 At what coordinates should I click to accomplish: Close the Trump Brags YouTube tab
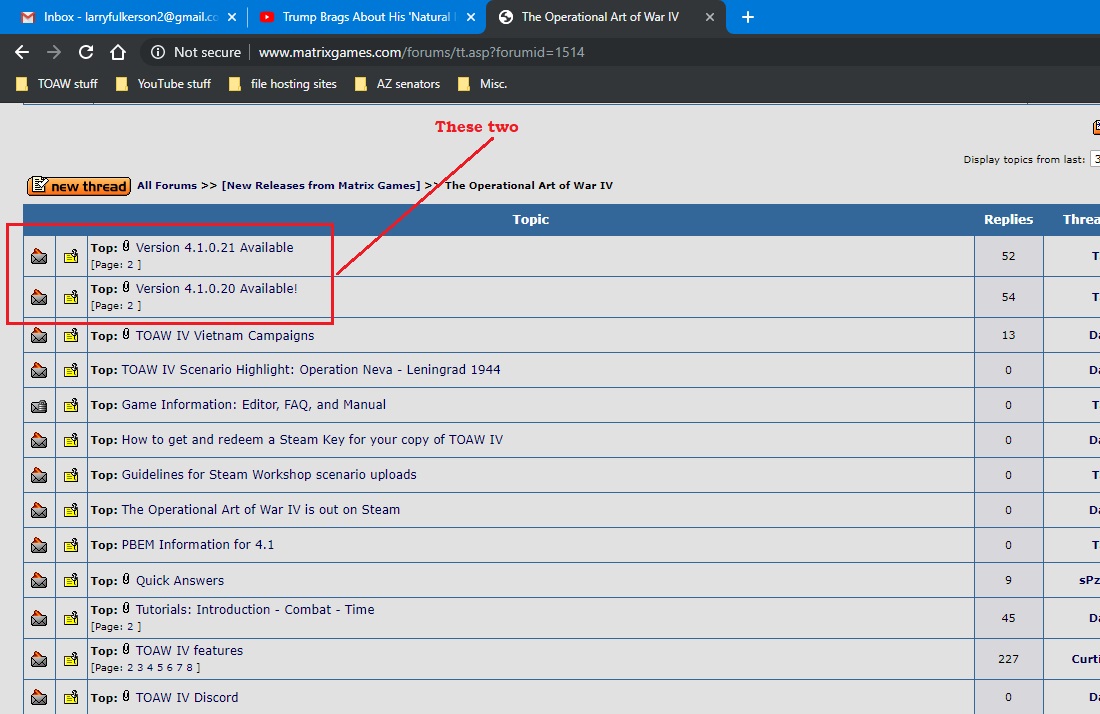pyautogui.click(x=471, y=18)
